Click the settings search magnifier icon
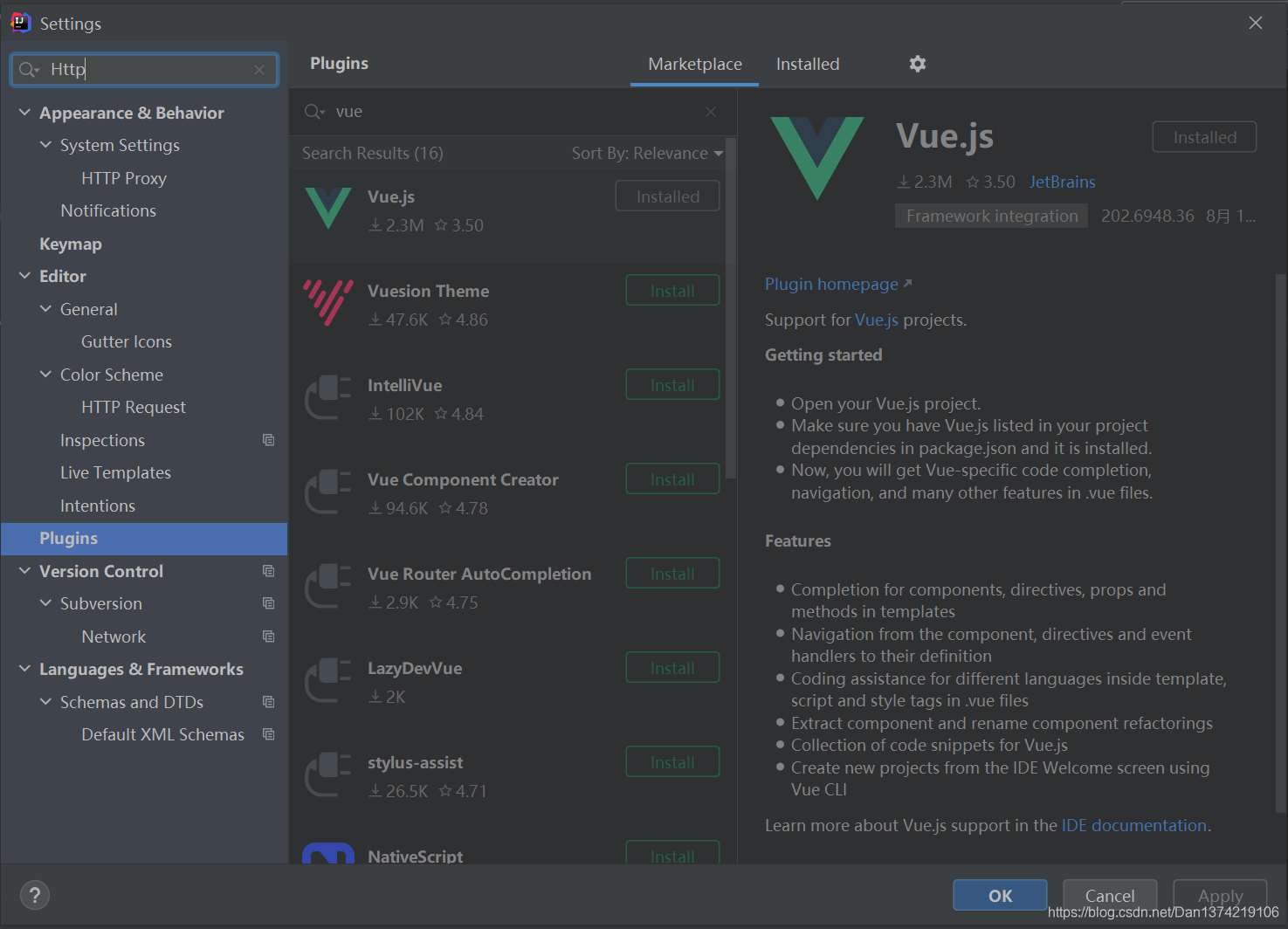This screenshot has height=929, width=1288. pyautogui.click(x=29, y=70)
